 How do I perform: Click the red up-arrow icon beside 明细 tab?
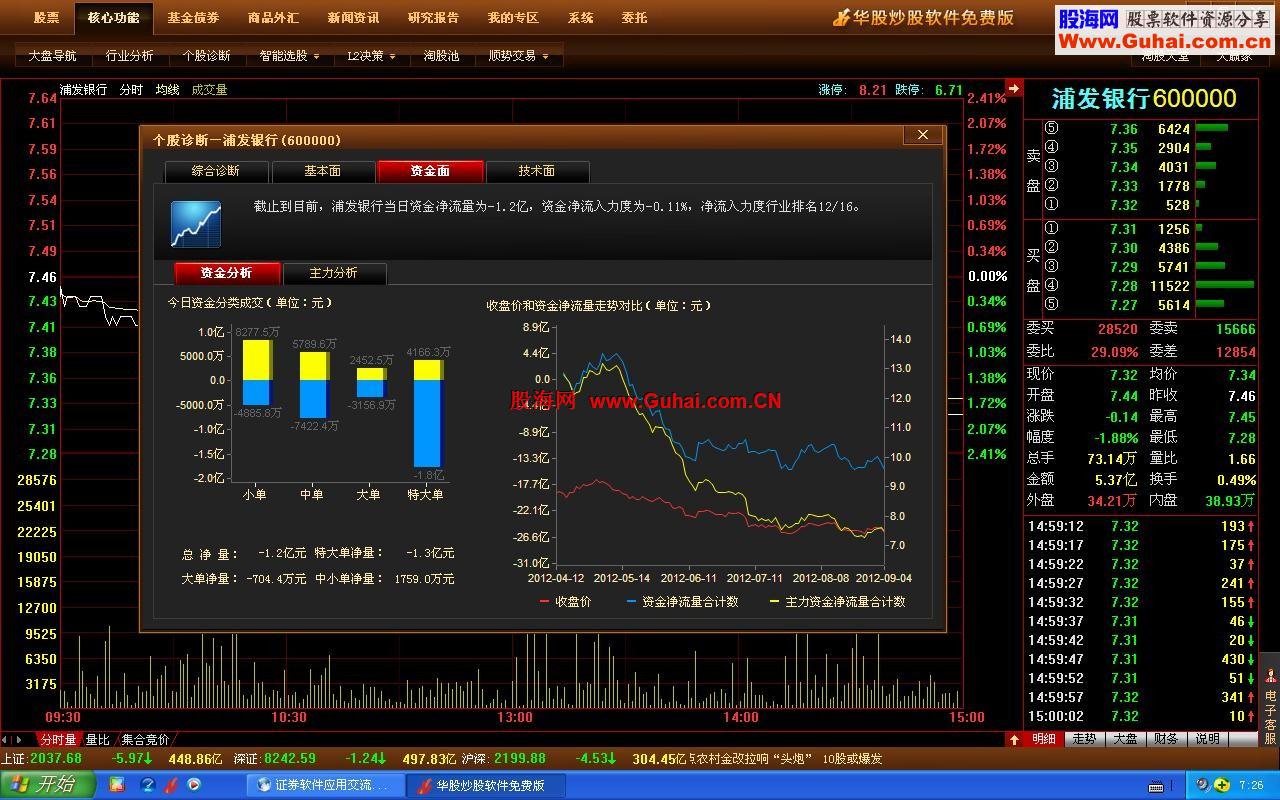point(1014,739)
